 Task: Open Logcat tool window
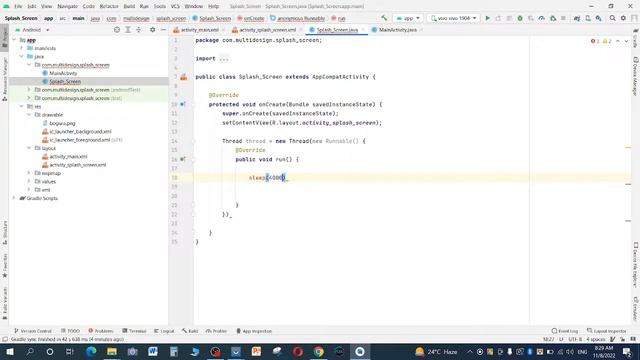point(164,331)
